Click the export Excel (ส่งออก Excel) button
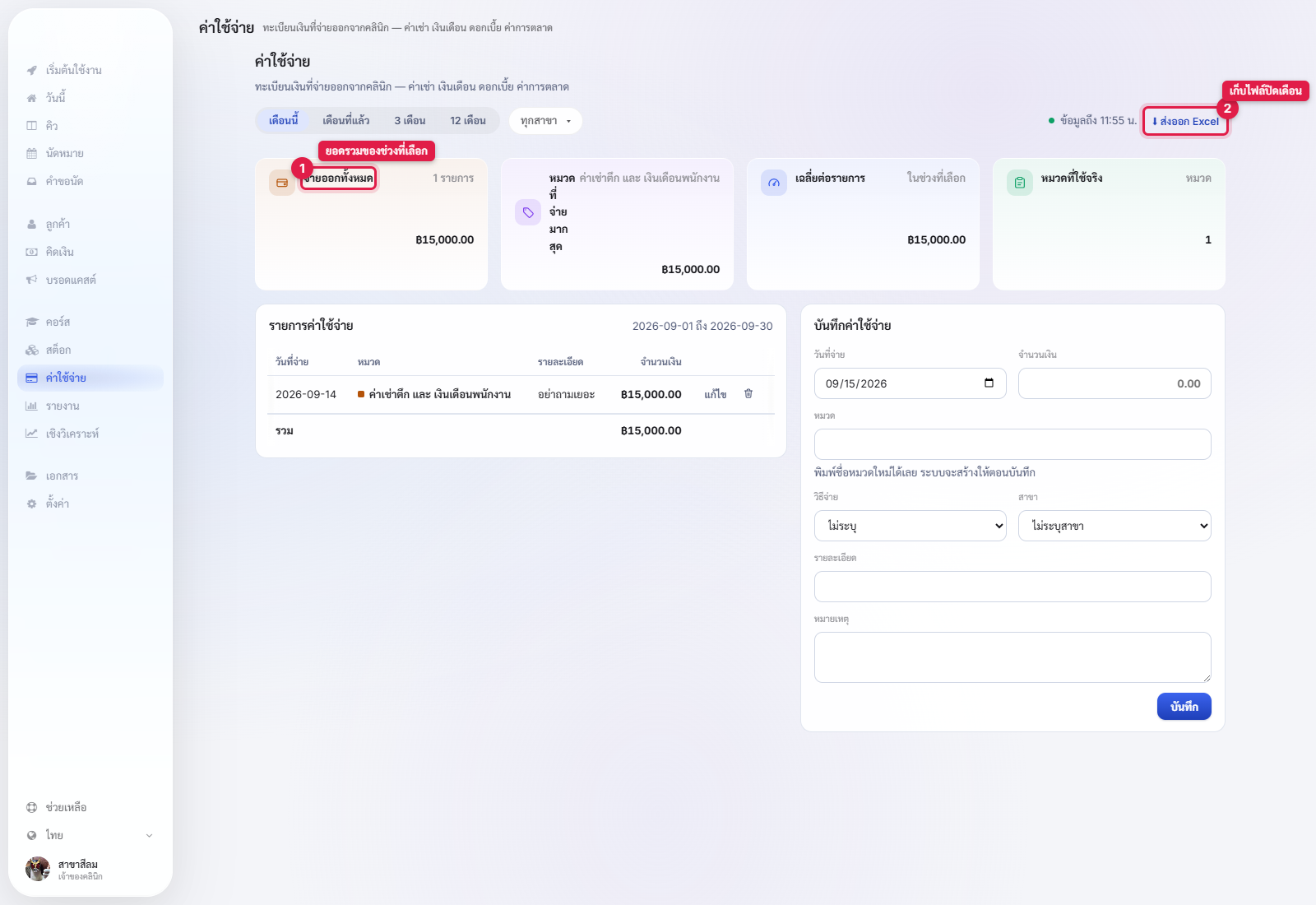 tap(1185, 121)
